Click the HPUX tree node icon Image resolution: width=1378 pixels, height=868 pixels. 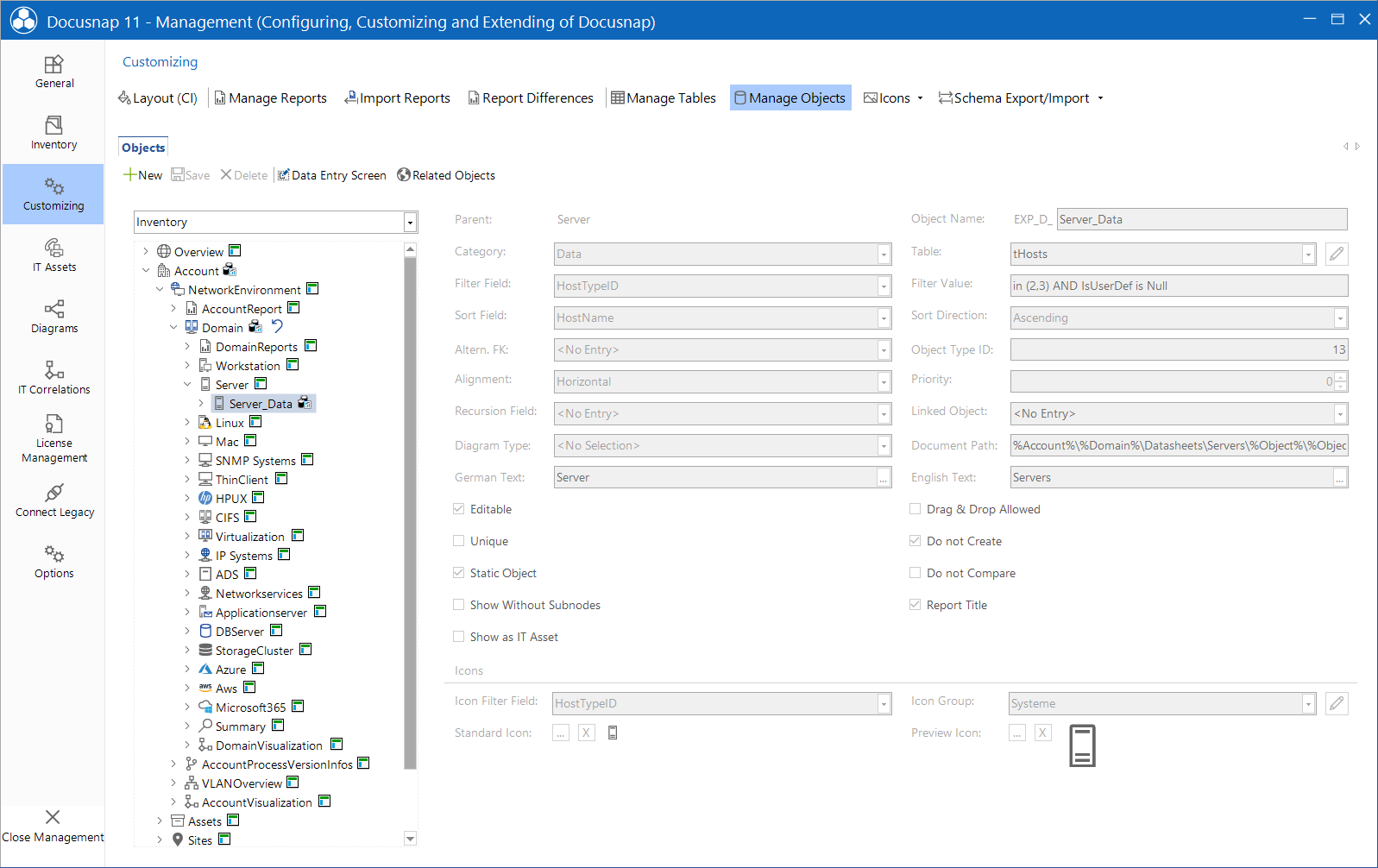click(205, 499)
